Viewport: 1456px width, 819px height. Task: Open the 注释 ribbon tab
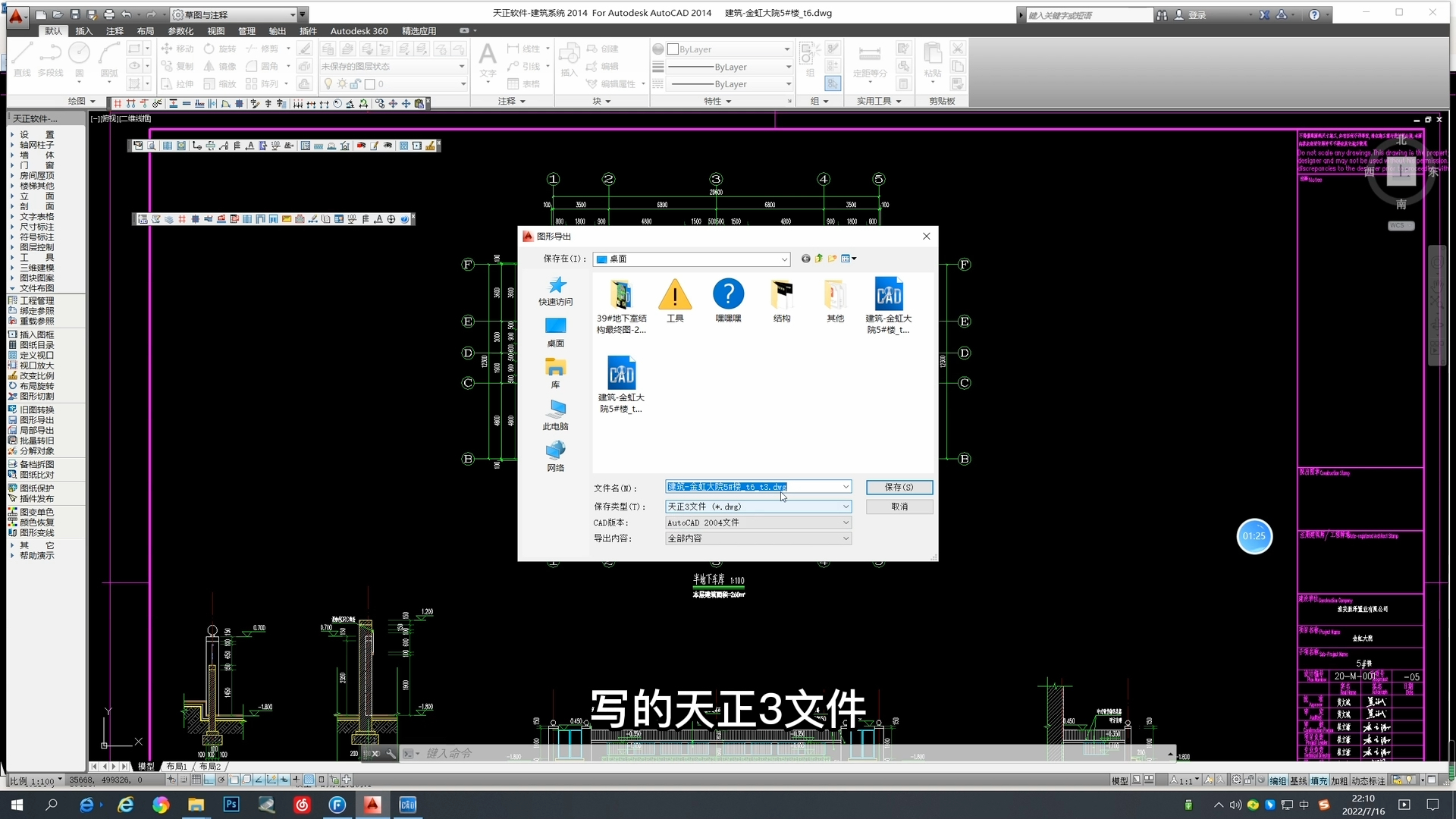pos(115,31)
